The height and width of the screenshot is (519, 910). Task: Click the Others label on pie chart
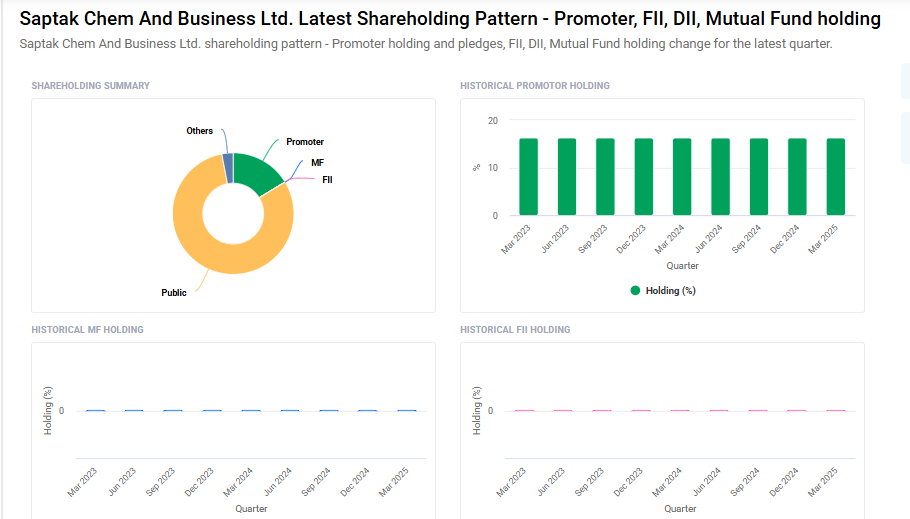click(x=199, y=131)
